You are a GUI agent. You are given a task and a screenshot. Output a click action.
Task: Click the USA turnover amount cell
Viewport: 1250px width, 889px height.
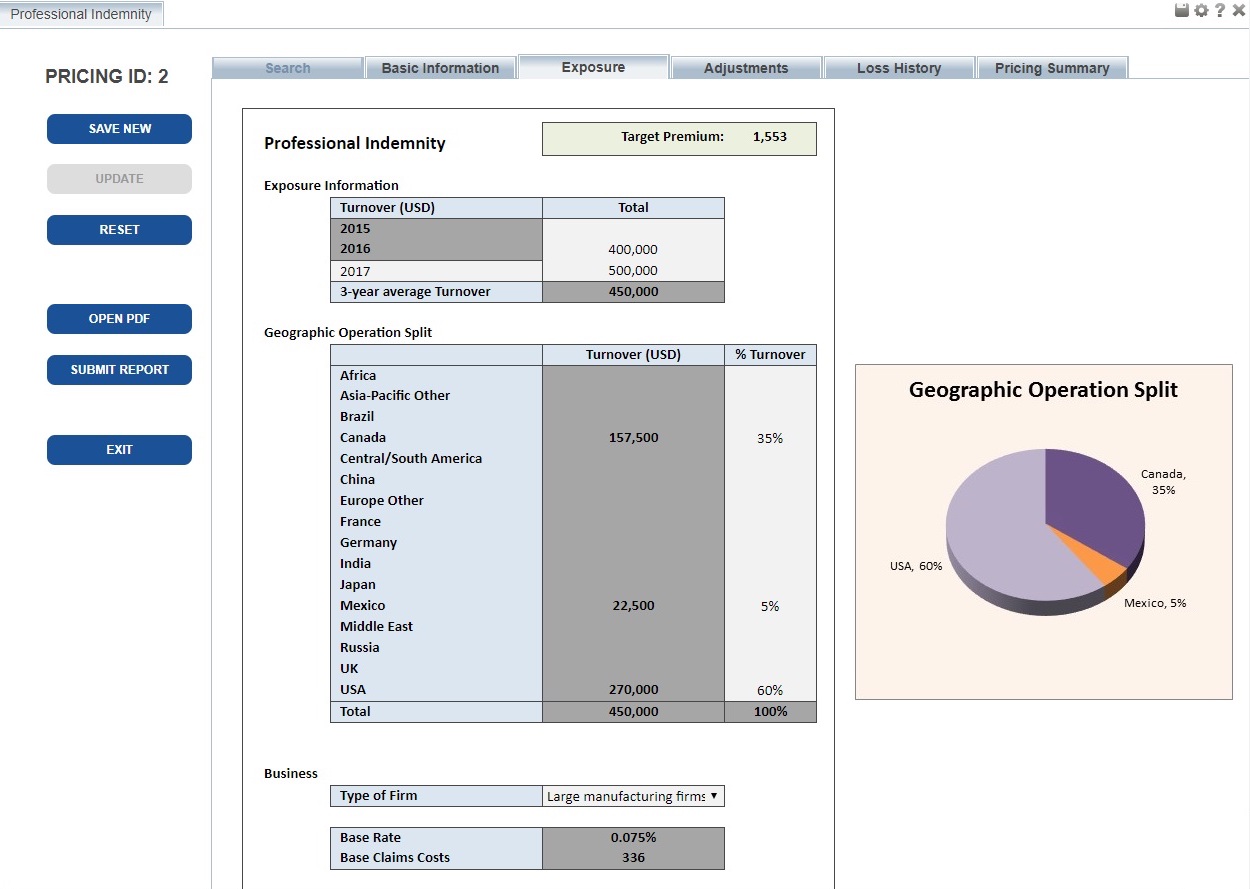point(633,689)
